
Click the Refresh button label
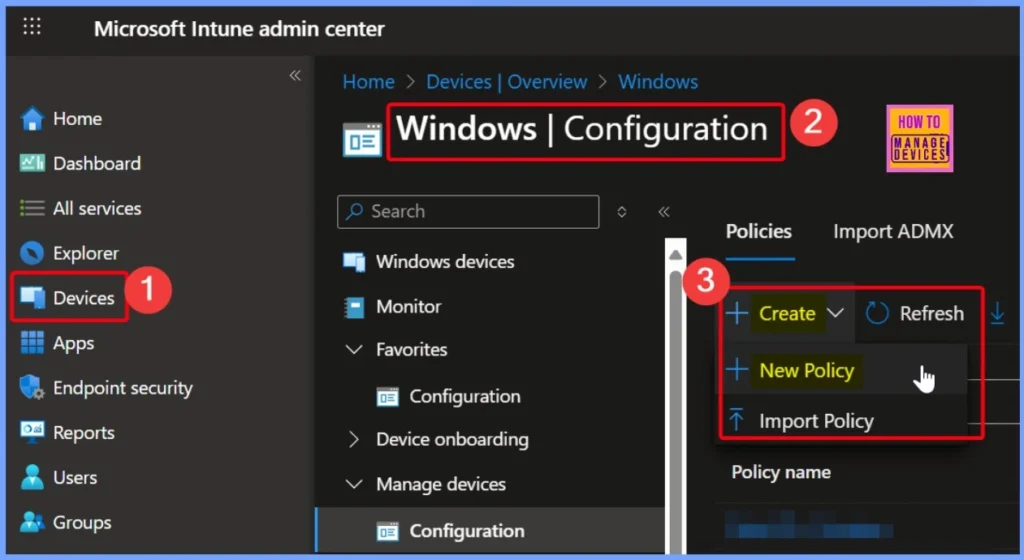(x=931, y=313)
